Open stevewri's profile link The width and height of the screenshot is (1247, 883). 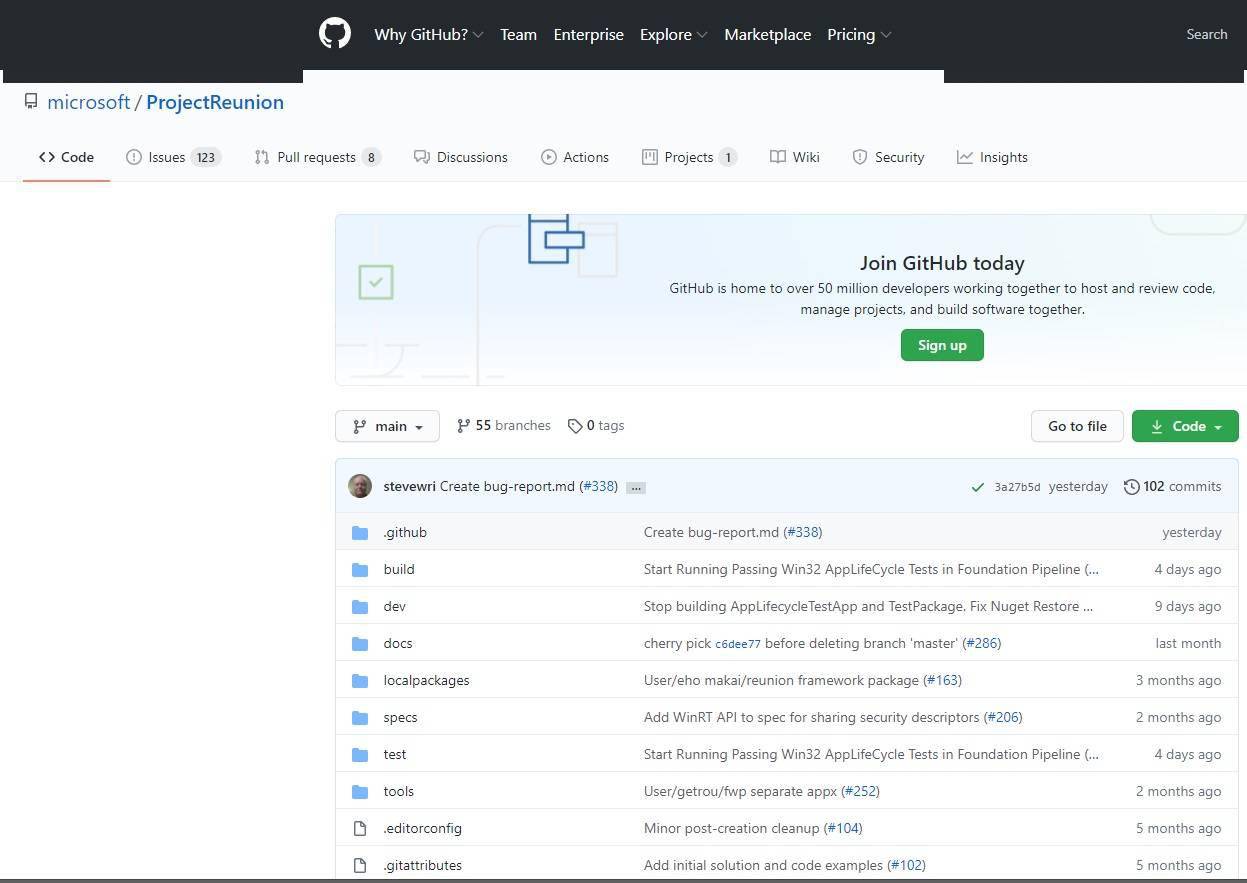point(409,487)
